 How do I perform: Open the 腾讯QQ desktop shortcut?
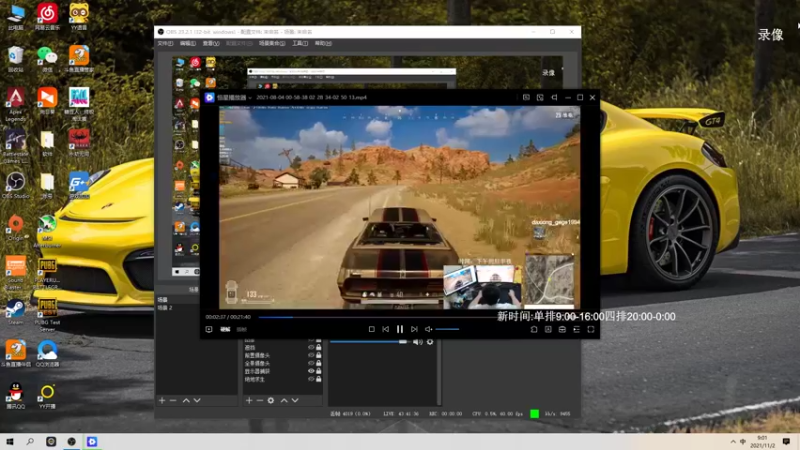pos(15,396)
